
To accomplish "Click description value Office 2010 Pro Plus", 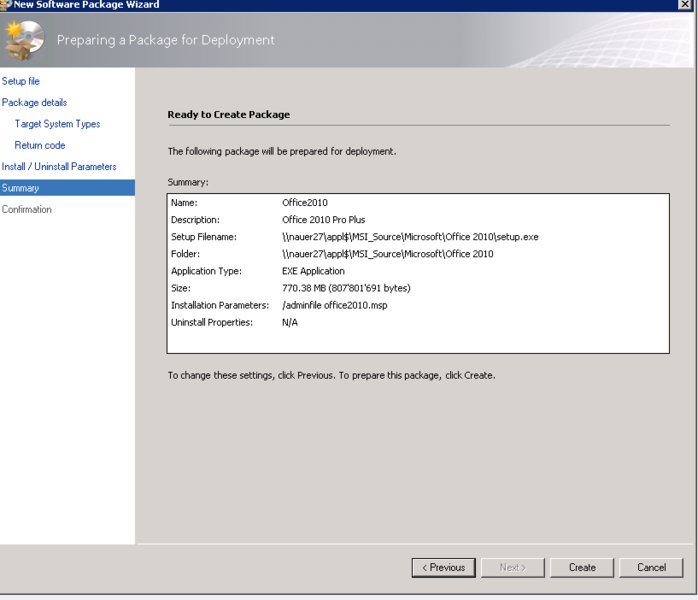I will [x=324, y=220].
